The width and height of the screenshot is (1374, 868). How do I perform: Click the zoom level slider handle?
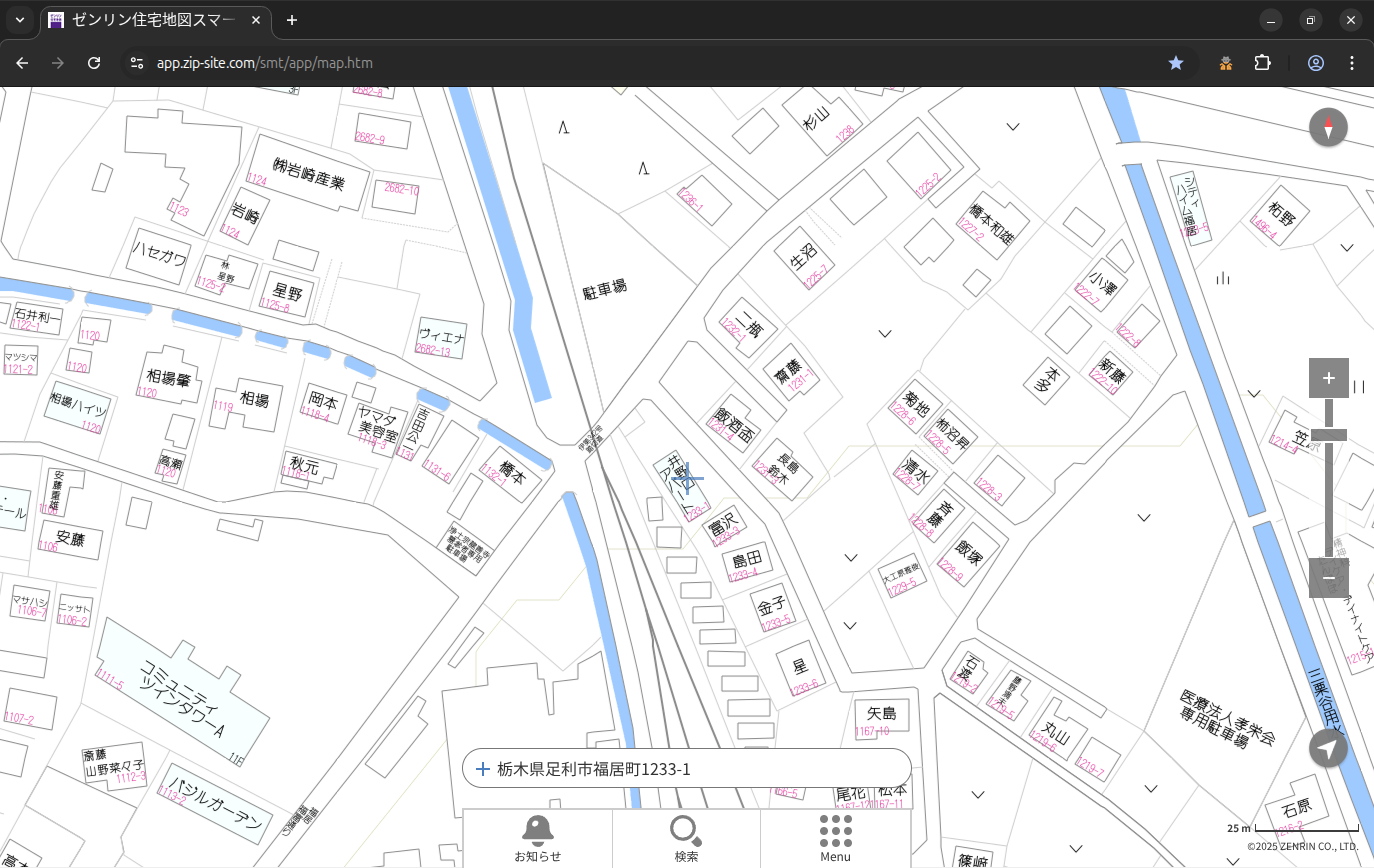coord(1328,435)
